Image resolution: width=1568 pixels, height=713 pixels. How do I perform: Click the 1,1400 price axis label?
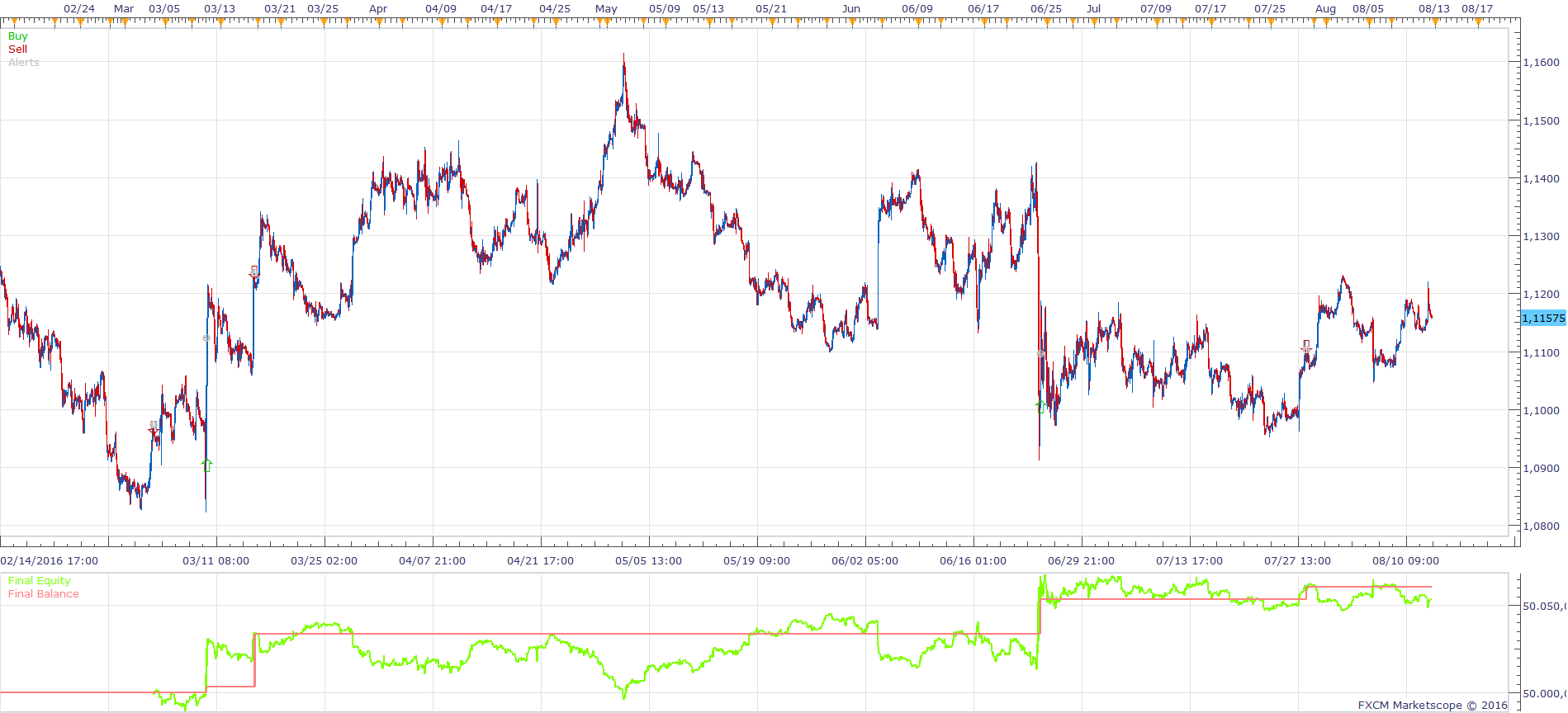1541,179
